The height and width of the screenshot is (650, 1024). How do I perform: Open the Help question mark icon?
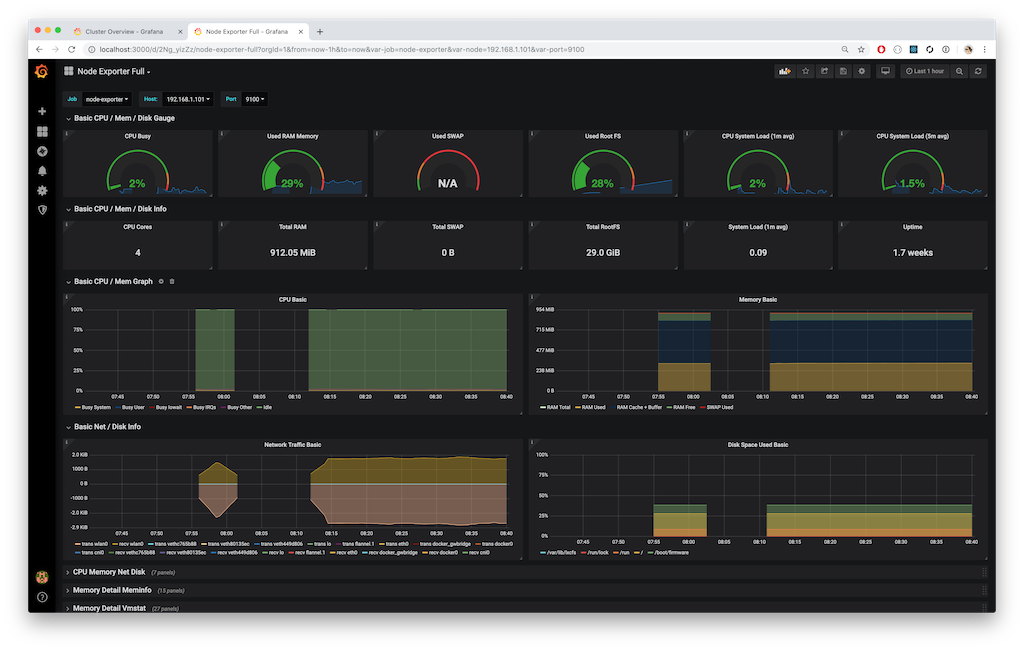pos(42,597)
